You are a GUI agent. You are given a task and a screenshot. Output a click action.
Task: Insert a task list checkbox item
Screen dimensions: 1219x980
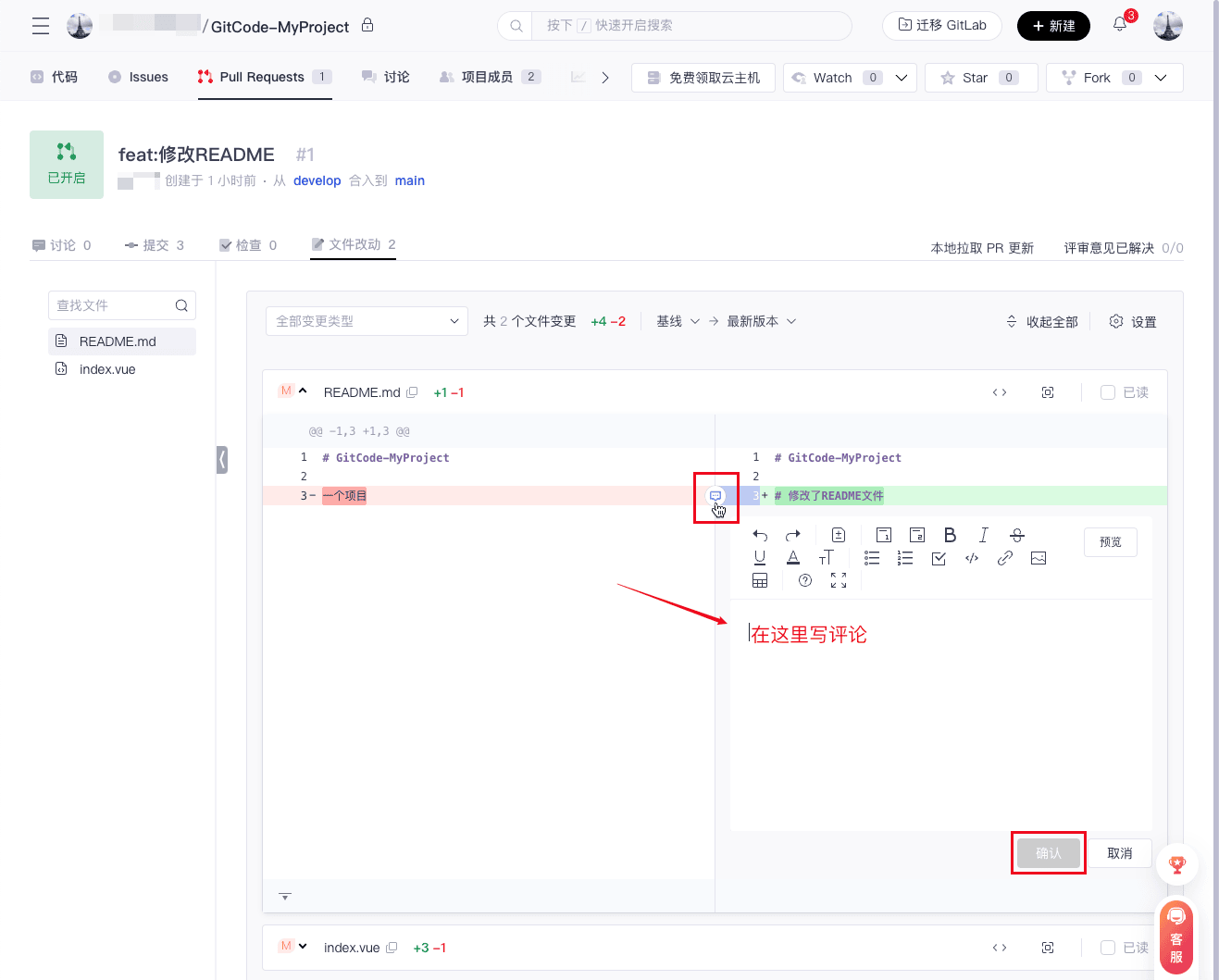(x=939, y=558)
